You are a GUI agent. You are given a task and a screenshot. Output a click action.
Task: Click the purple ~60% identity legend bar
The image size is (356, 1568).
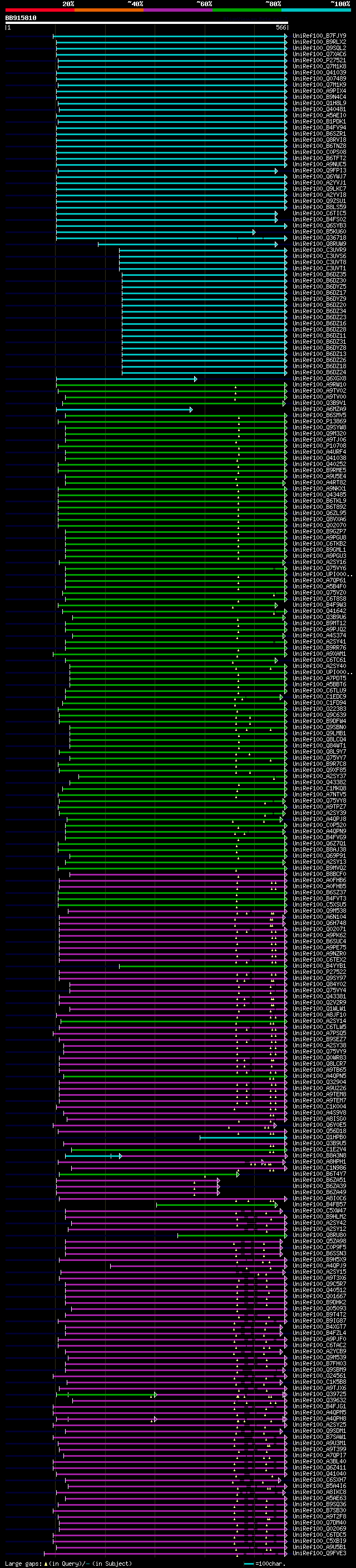179,10
